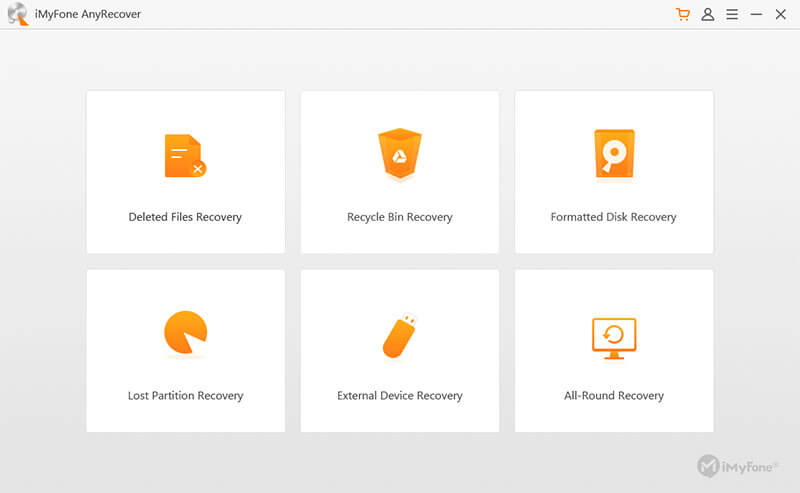Close the AnyRecover window
800x493 pixels.
781,14
